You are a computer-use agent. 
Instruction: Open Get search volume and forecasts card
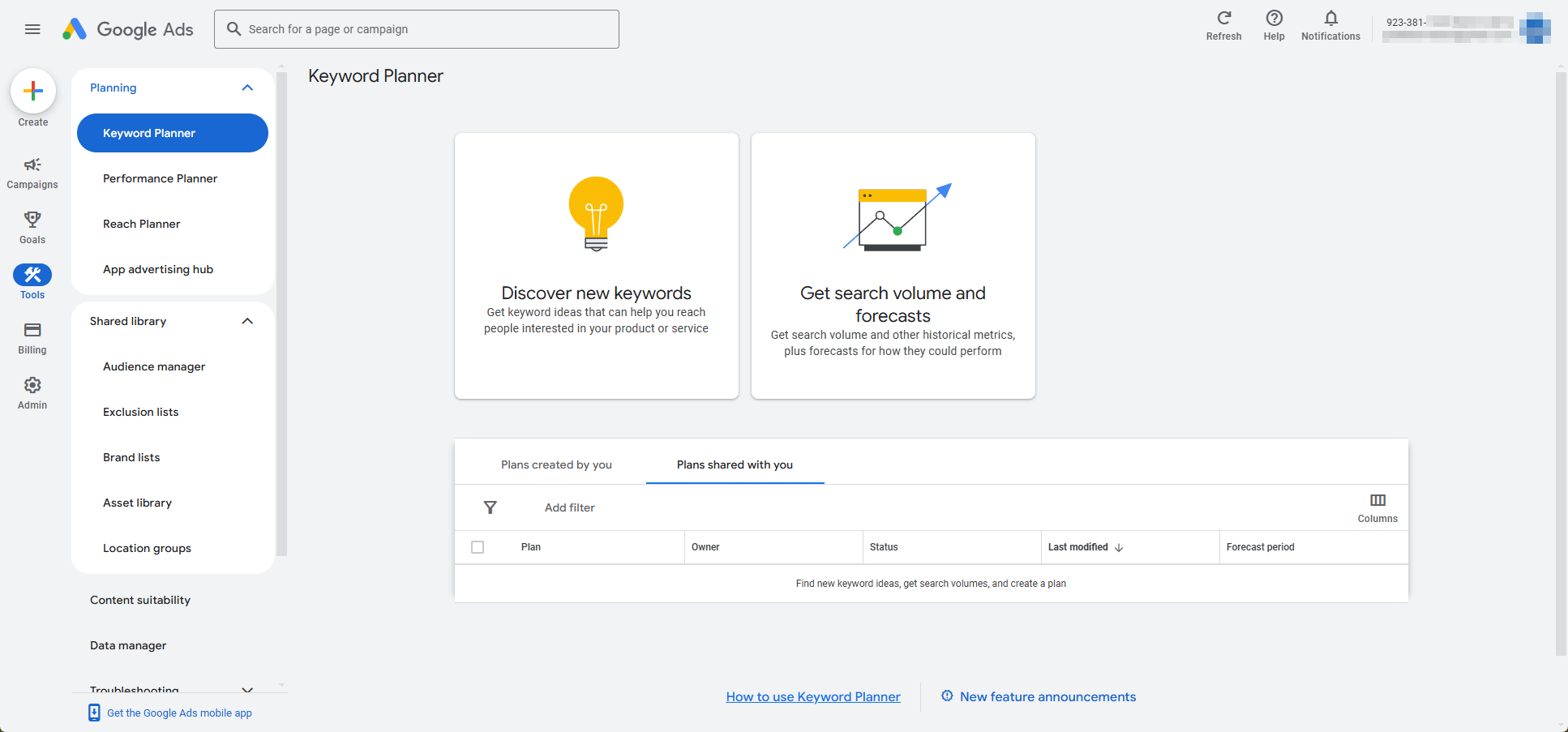893,266
